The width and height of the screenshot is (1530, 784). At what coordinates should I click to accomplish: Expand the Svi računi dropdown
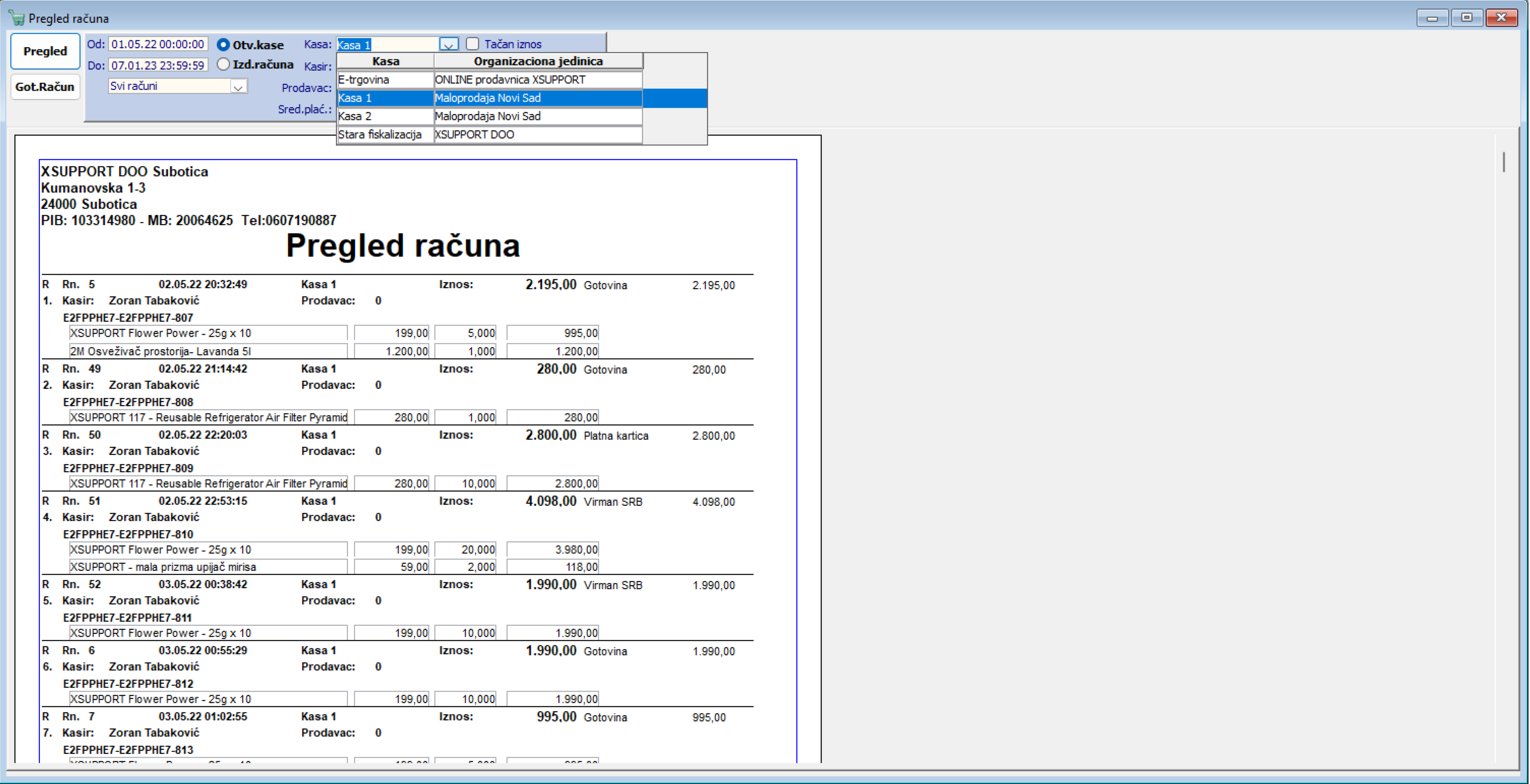(238, 87)
